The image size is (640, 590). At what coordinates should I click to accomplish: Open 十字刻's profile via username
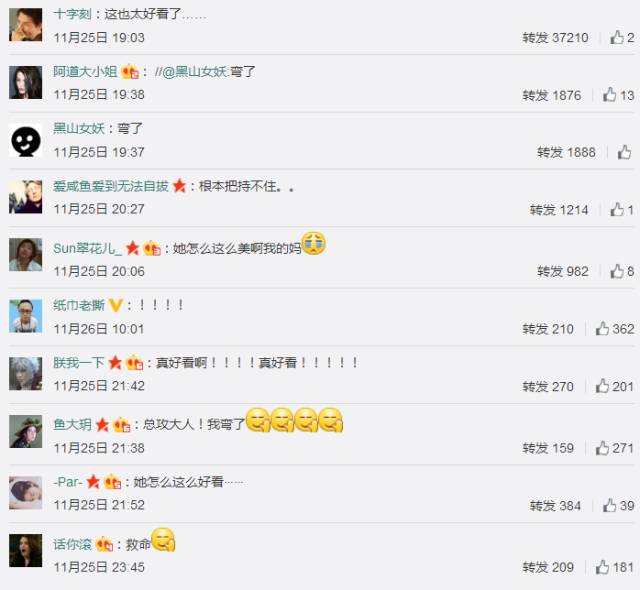[x=73, y=14]
